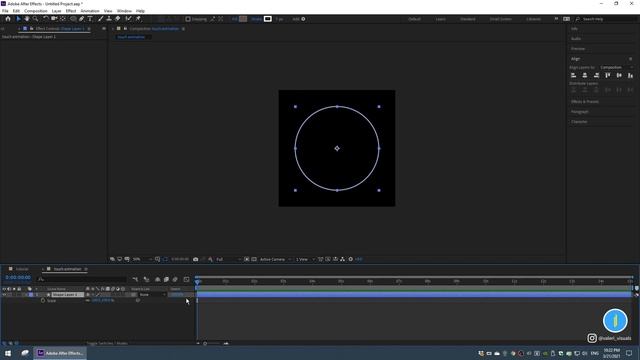Select the Zoom magnifier tool
Screen dimensions: 640x360
[x=36, y=19]
